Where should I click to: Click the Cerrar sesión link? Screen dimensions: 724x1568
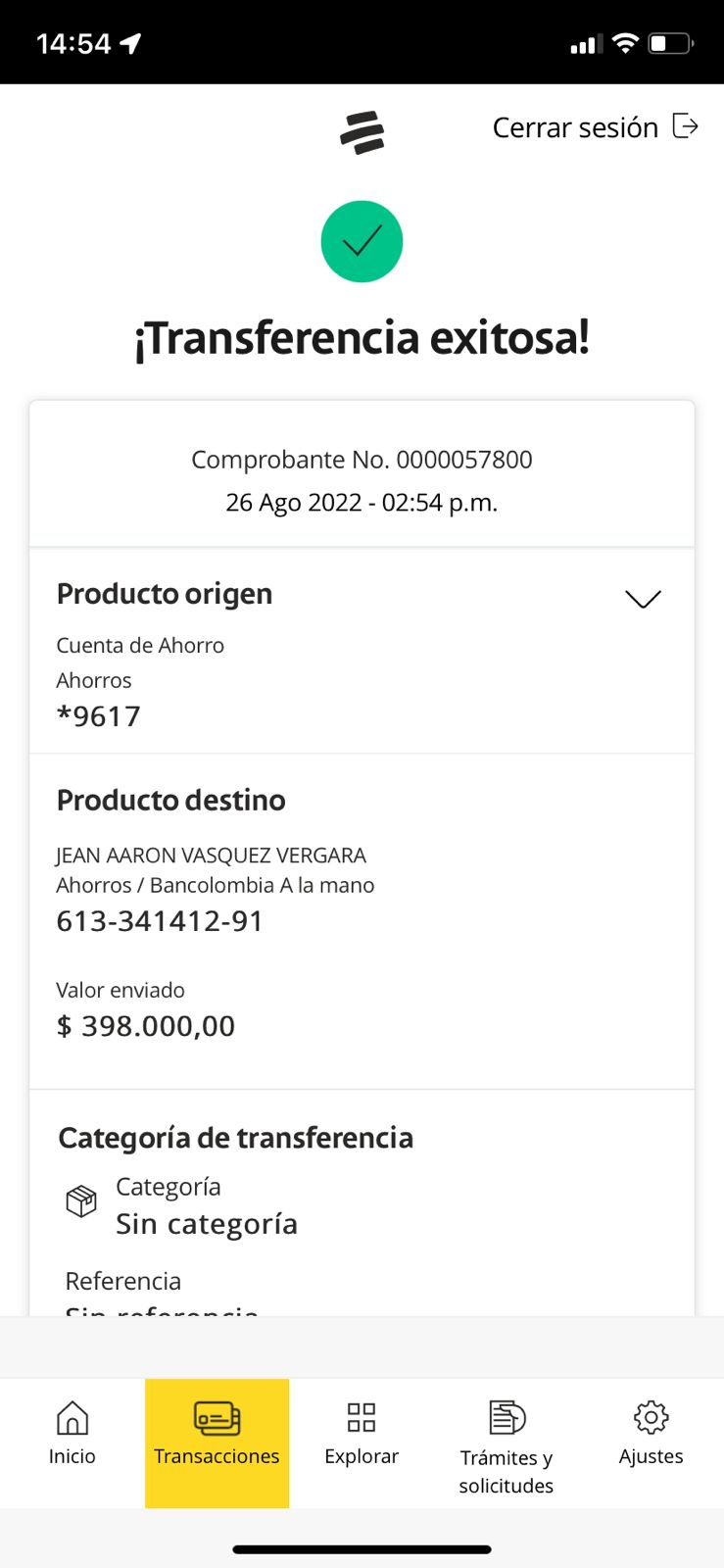pos(575,127)
